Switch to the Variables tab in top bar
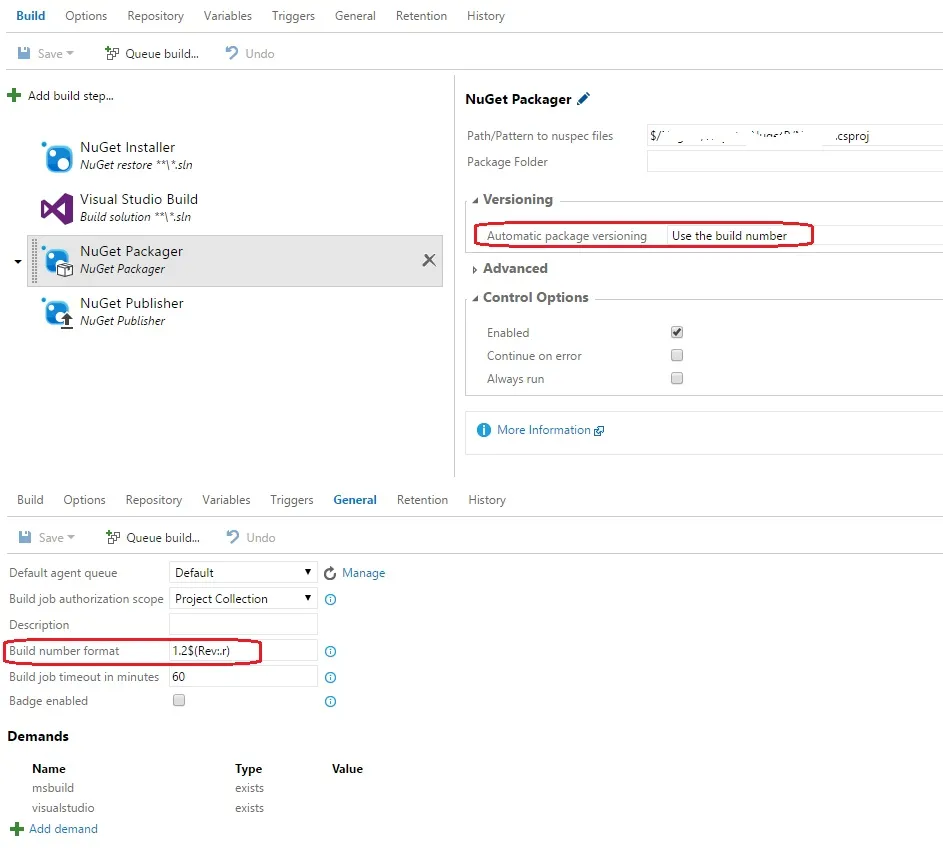Image resolution: width=943 pixels, height=848 pixels. tap(227, 16)
